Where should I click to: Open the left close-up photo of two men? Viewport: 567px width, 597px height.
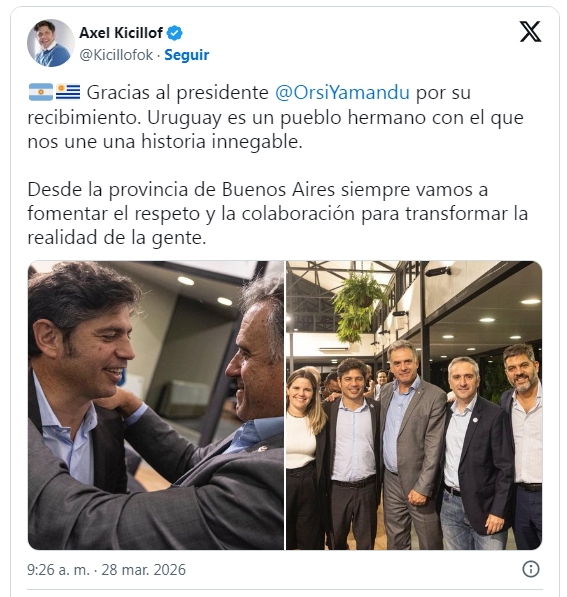pyautogui.click(x=156, y=405)
